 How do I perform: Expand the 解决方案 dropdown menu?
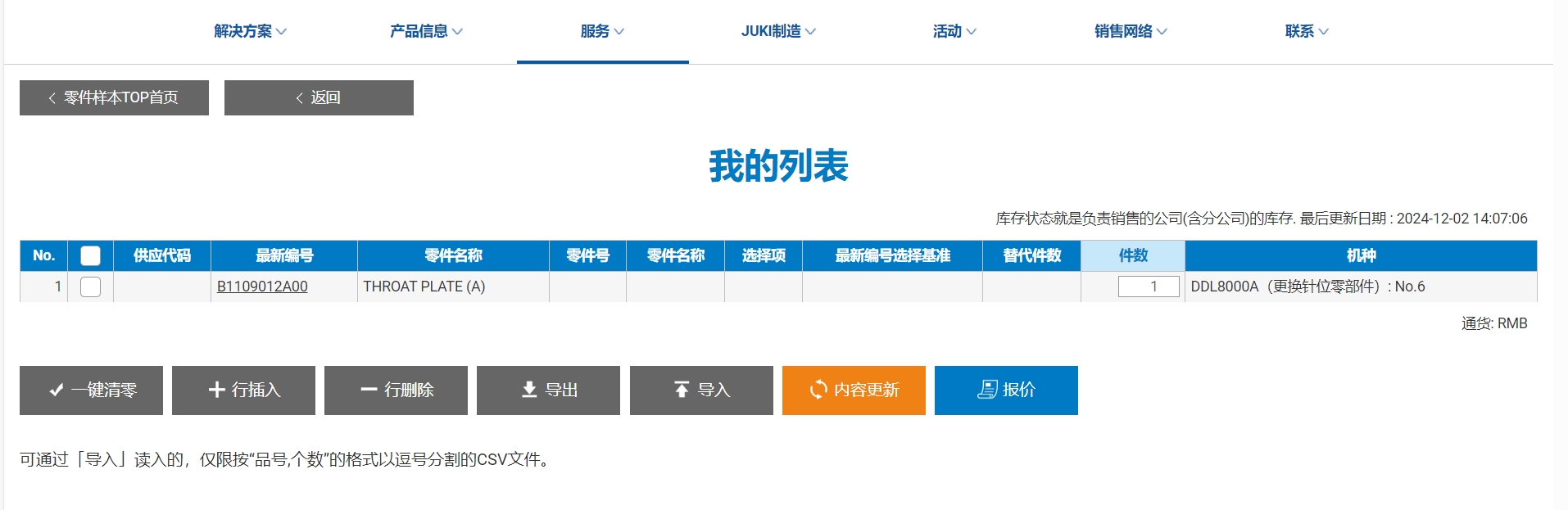click(250, 31)
